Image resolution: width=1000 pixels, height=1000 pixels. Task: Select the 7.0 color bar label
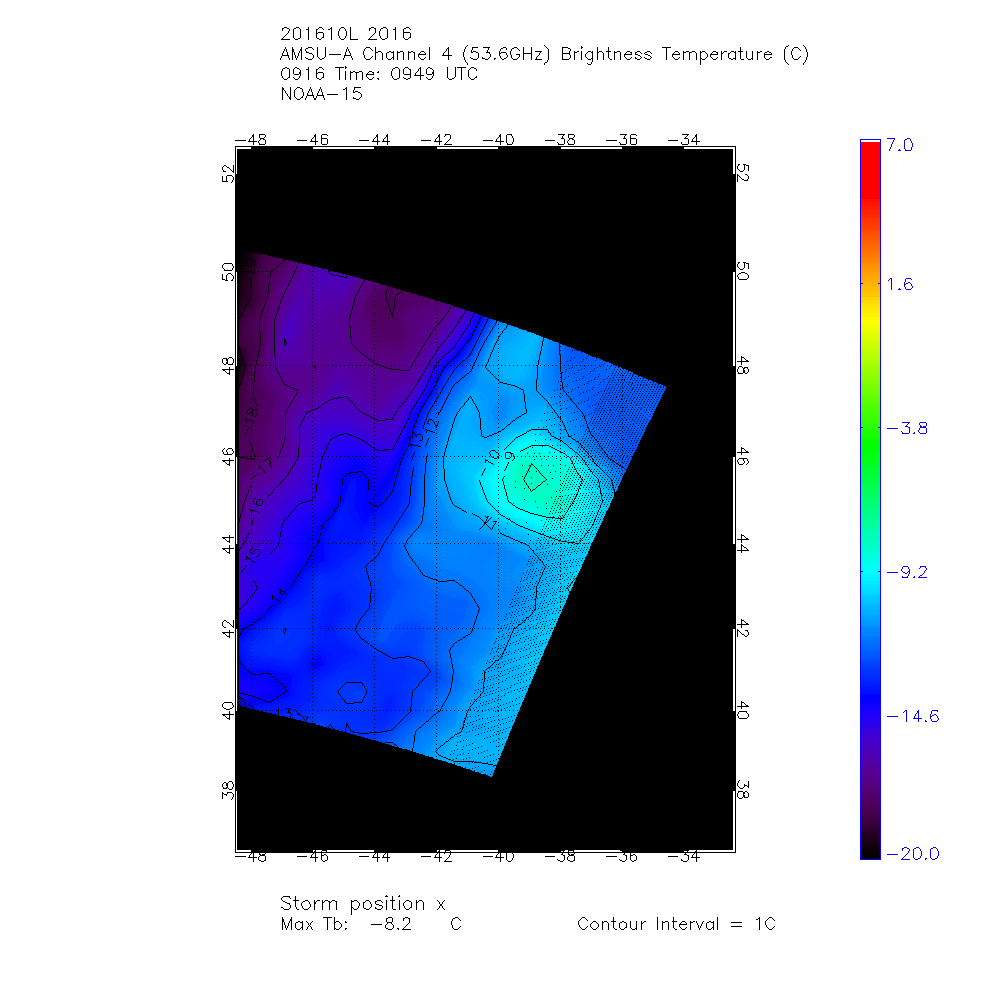coord(900,146)
